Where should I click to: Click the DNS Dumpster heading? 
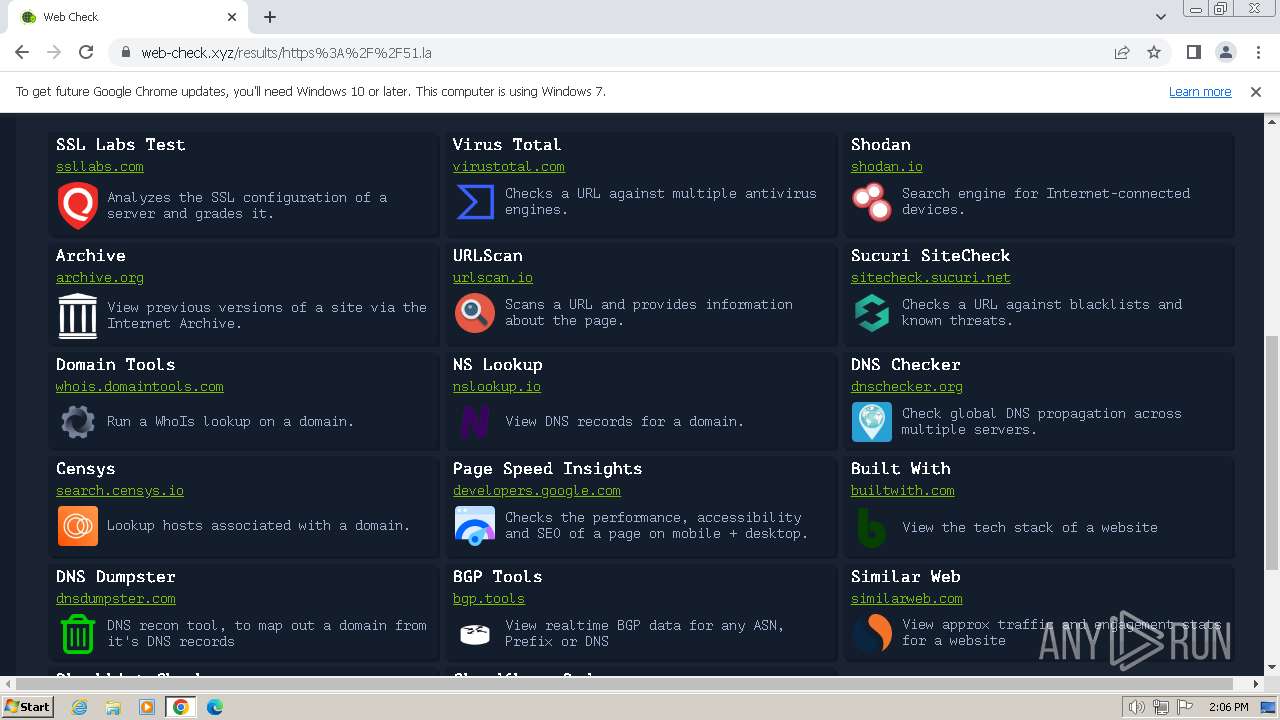click(116, 577)
